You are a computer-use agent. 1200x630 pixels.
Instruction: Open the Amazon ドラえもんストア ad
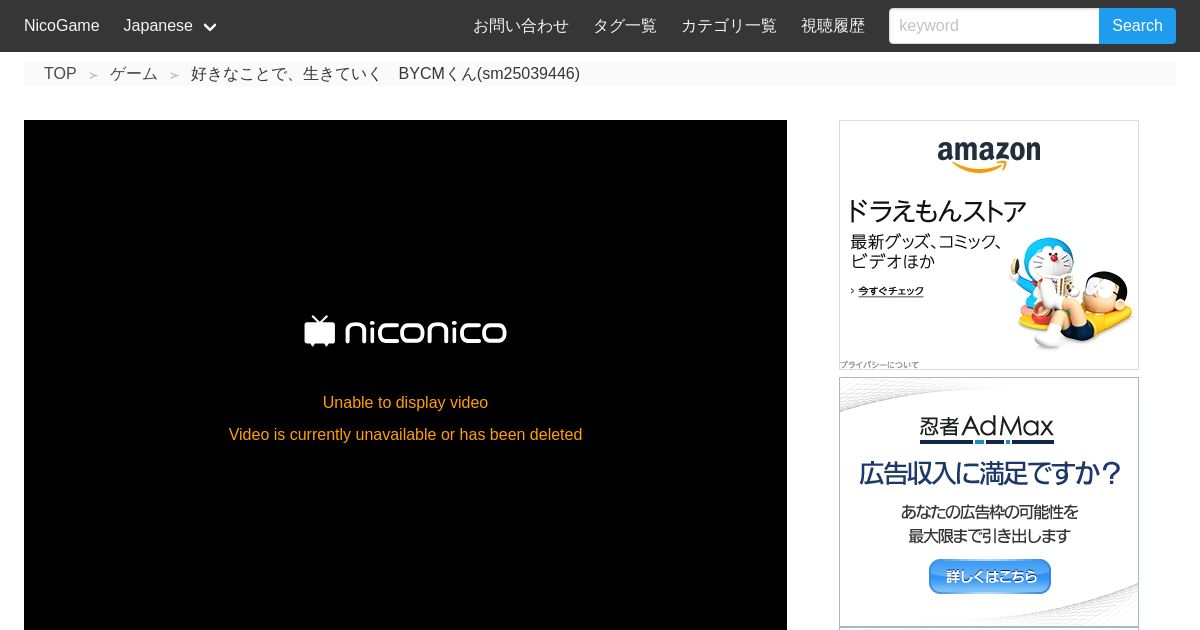[x=989, y=245]
